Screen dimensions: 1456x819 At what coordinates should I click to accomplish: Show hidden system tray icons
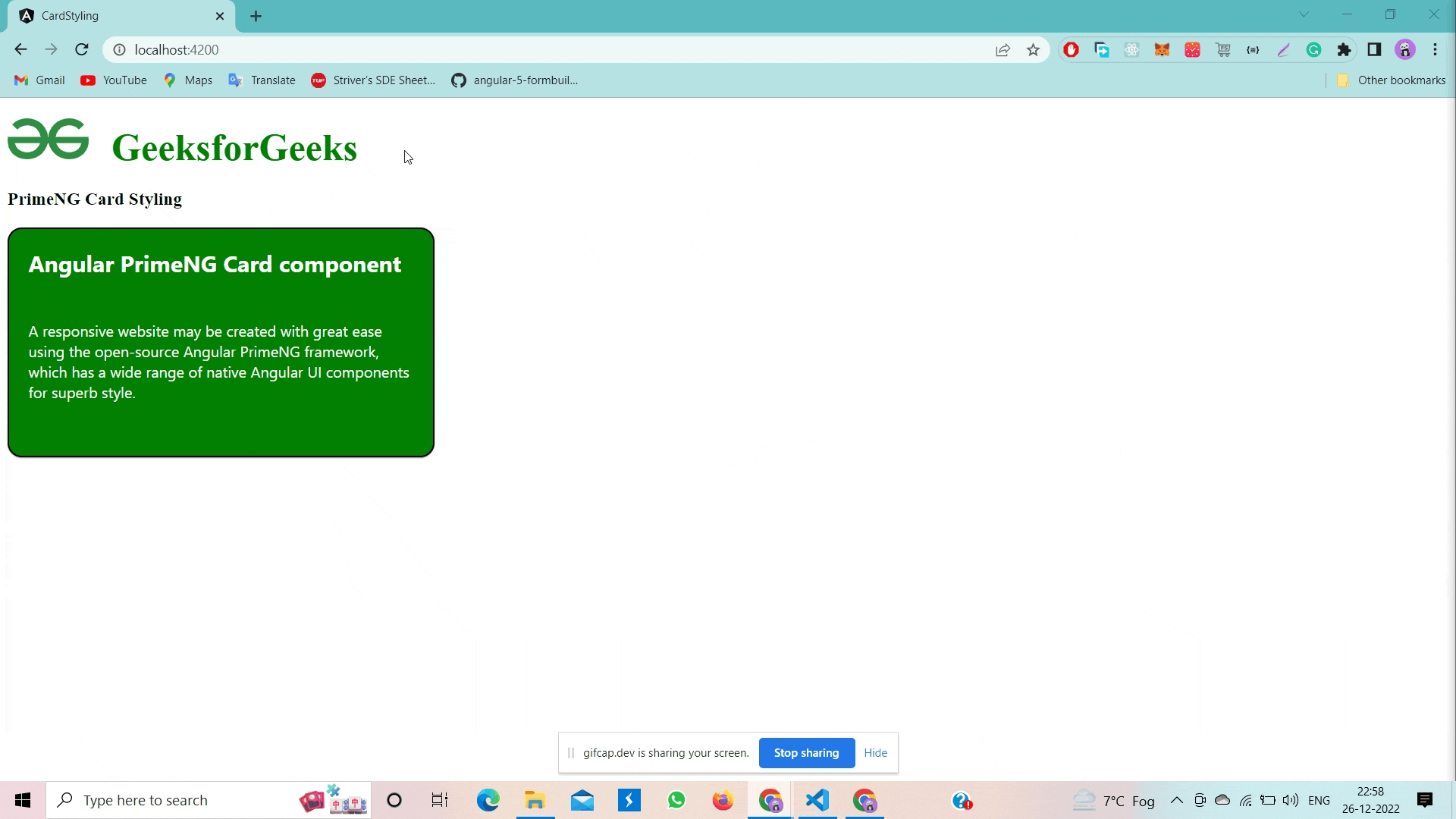(x=1176, y=800)
